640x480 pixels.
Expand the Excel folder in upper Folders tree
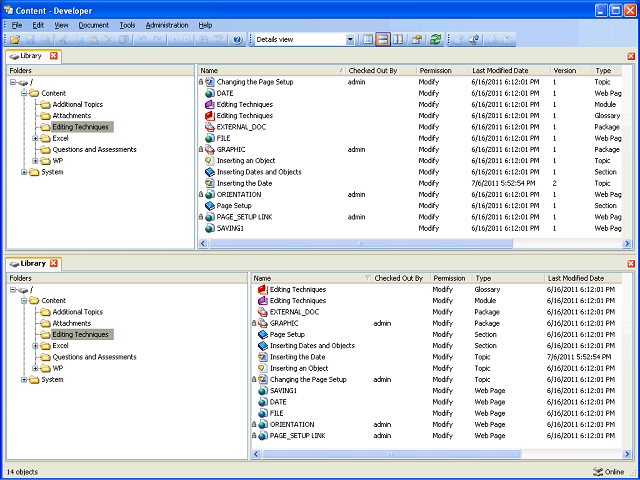click(36, 138)
